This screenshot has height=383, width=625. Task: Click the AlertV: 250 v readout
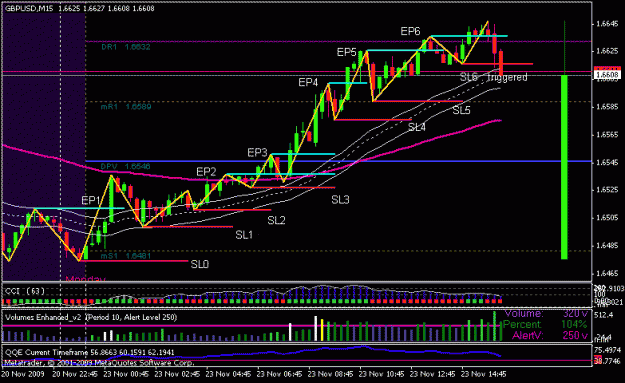[x=550, y=335]
